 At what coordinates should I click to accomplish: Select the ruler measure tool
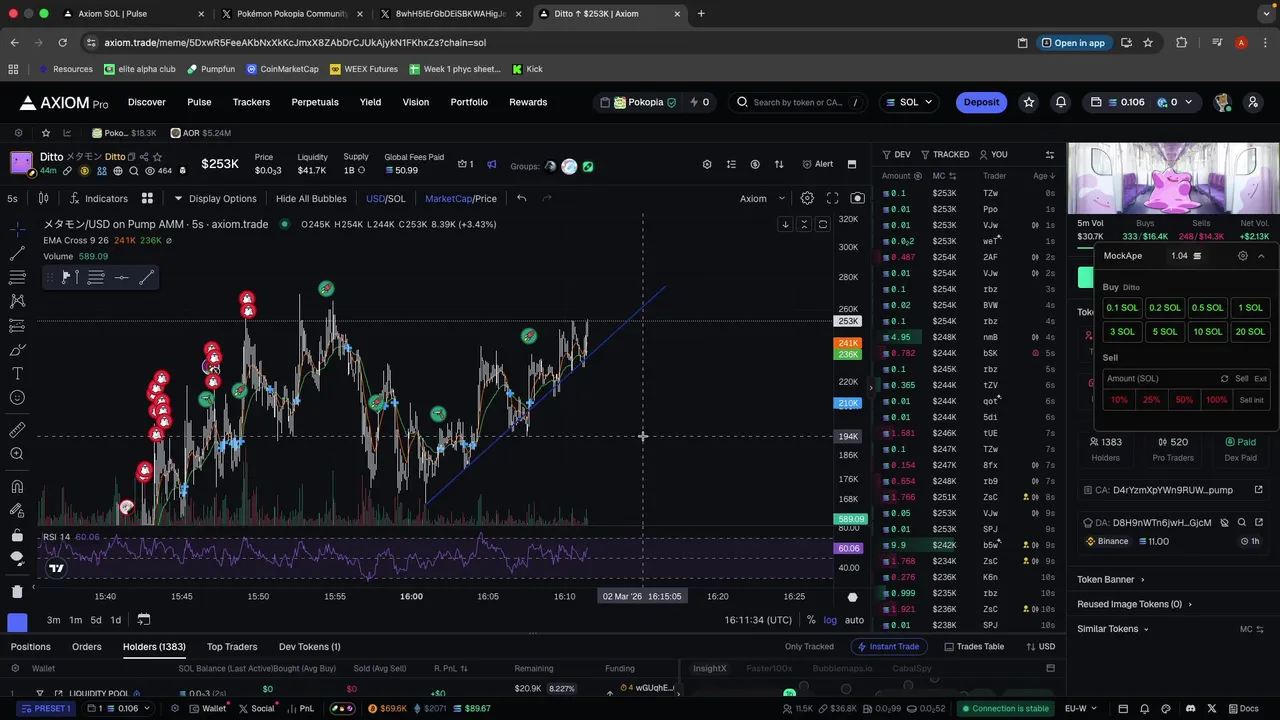(x=17, y=430)
